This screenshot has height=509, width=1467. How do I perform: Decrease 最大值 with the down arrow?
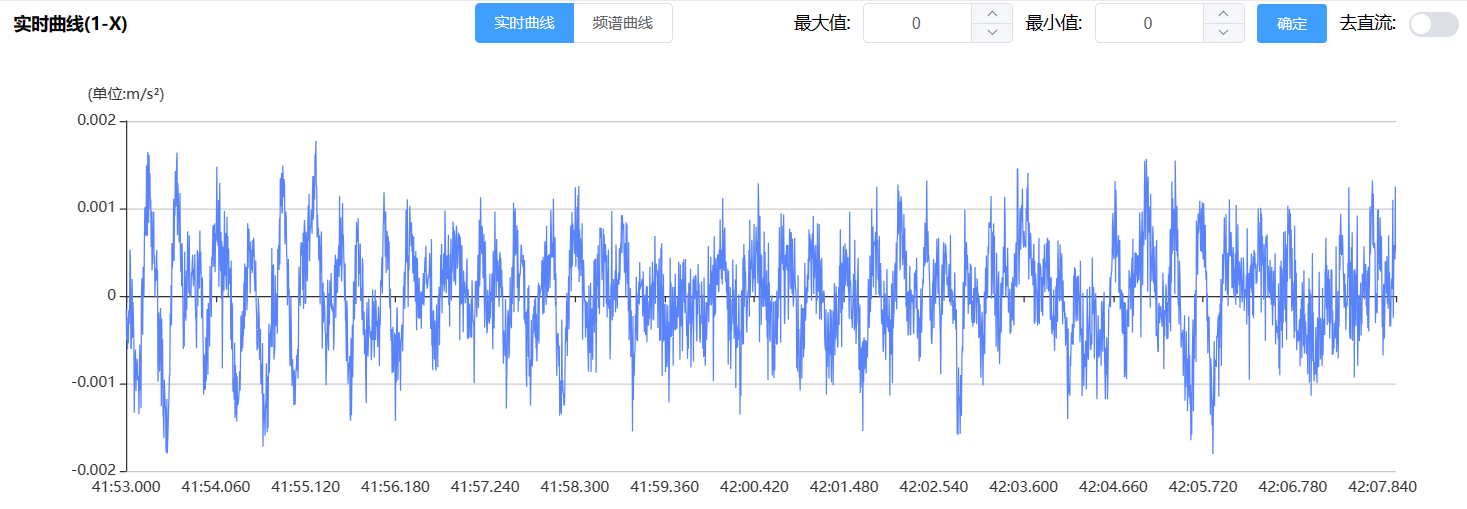coord(991,32)
